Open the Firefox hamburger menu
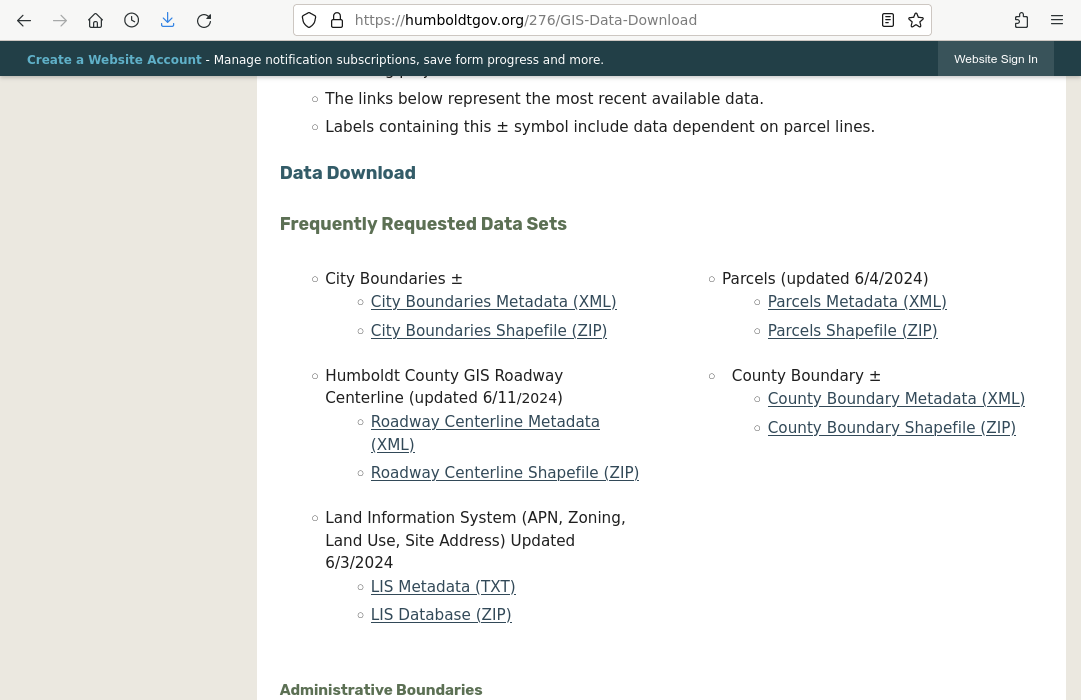Screen dimensions: 1081x700 [1057, 20]
